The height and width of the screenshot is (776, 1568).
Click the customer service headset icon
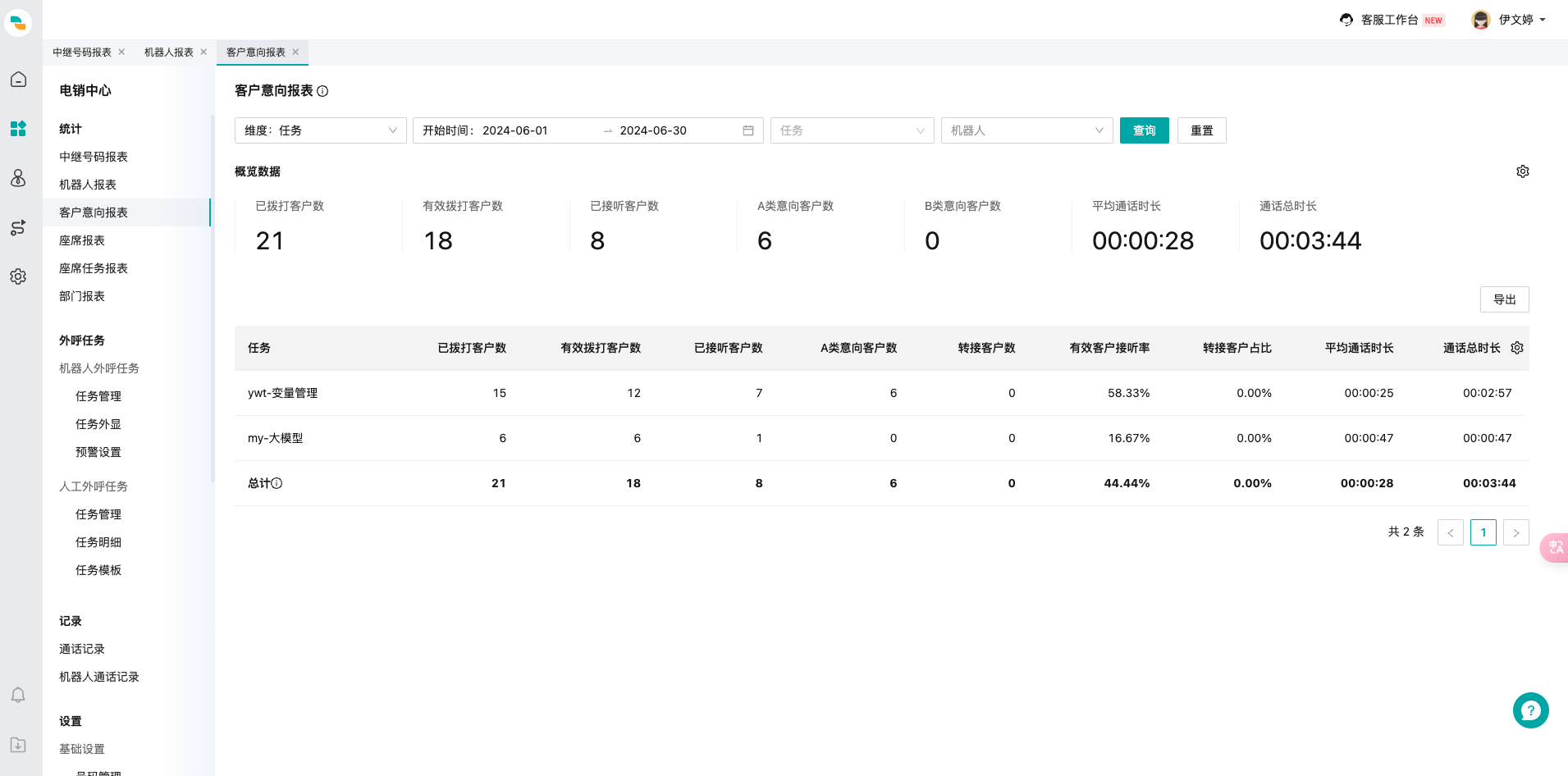(x=1346, y=20)
